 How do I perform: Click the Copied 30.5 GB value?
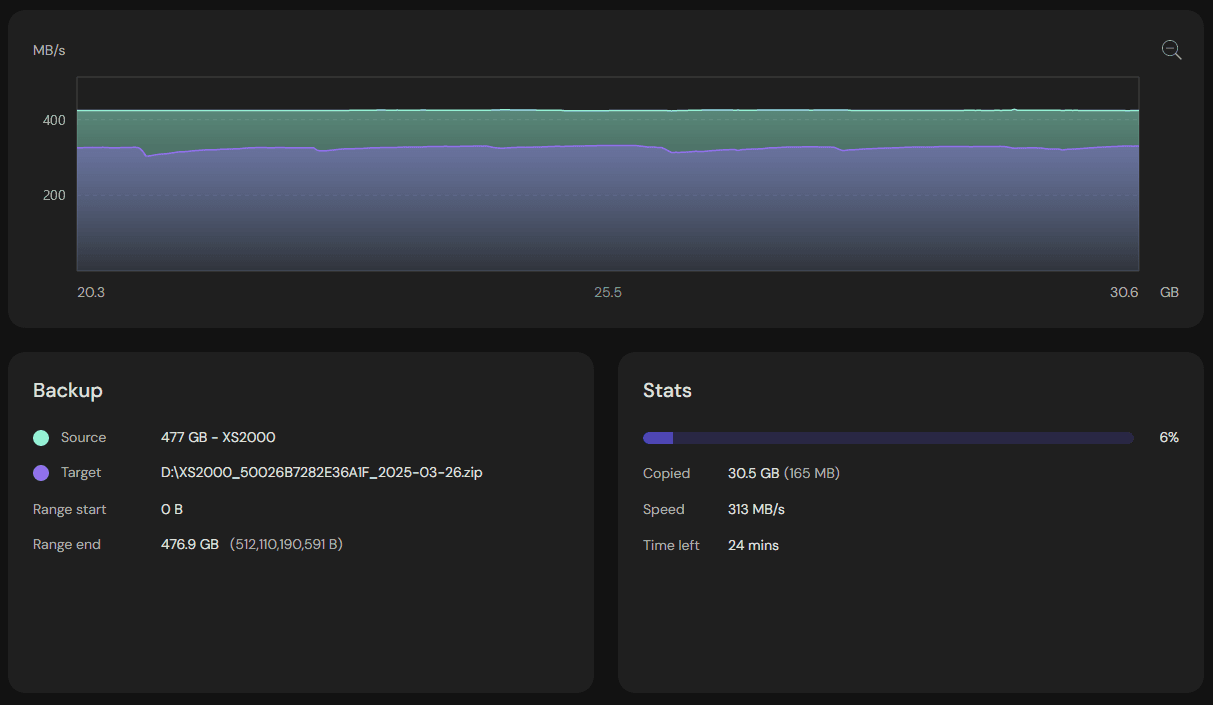click(753, 473)
